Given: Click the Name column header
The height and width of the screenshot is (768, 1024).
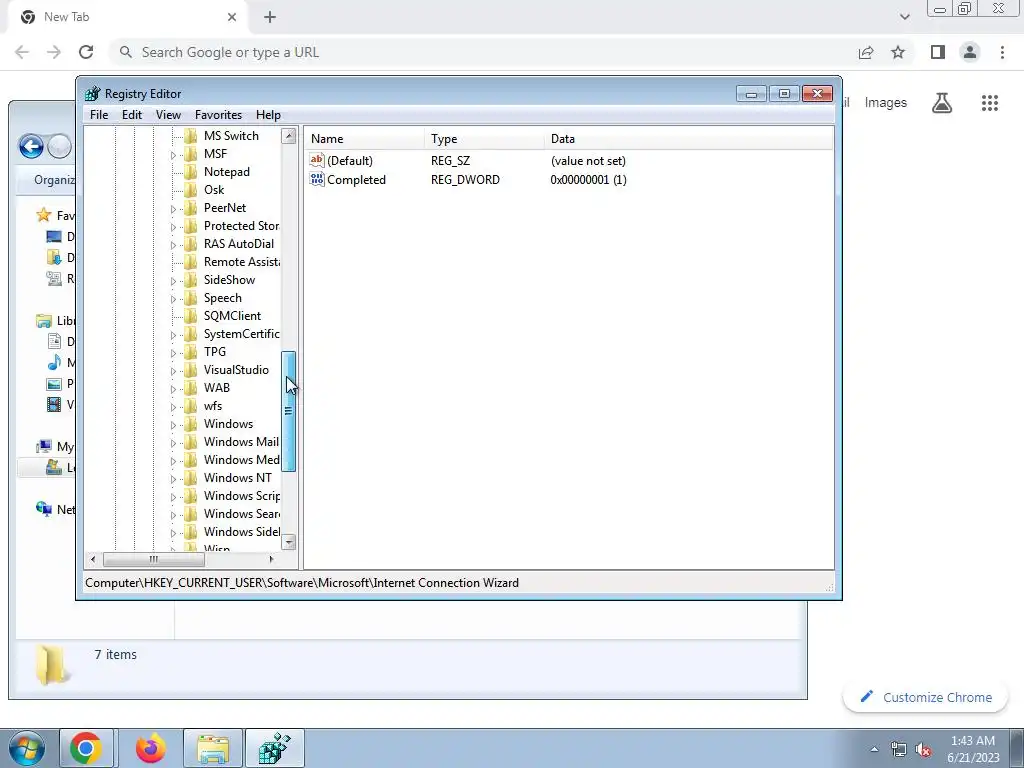Looking at the screenshot, I should [x=364, y=138].
